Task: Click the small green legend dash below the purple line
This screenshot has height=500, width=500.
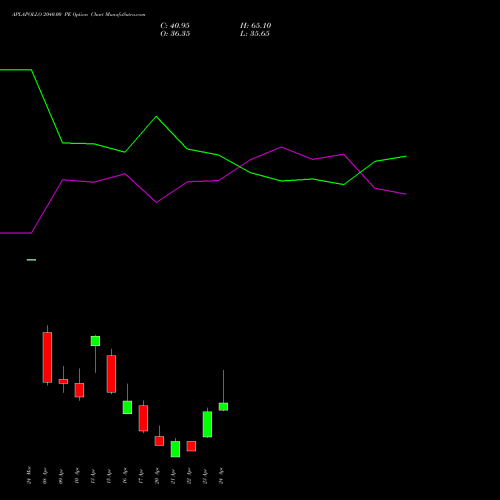Action: pyautogui.click(x=31, y=260)
